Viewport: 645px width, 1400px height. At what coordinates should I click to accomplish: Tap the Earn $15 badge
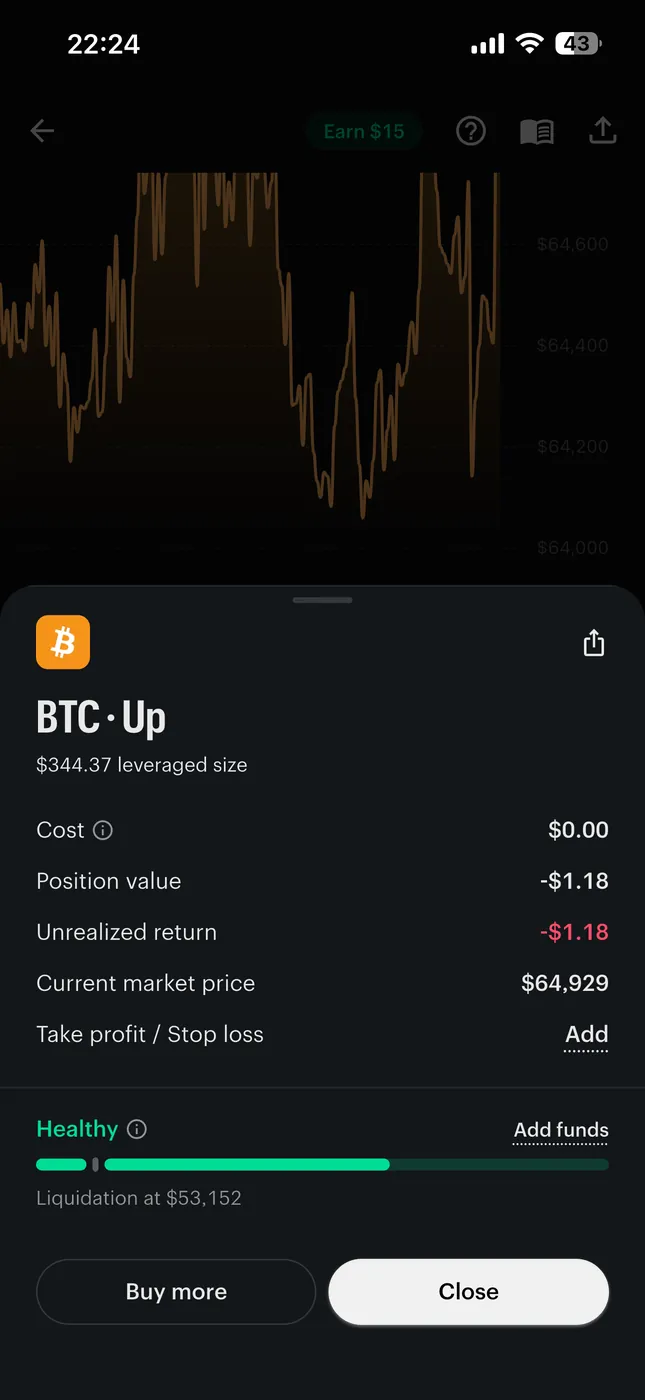pos(364,131)
